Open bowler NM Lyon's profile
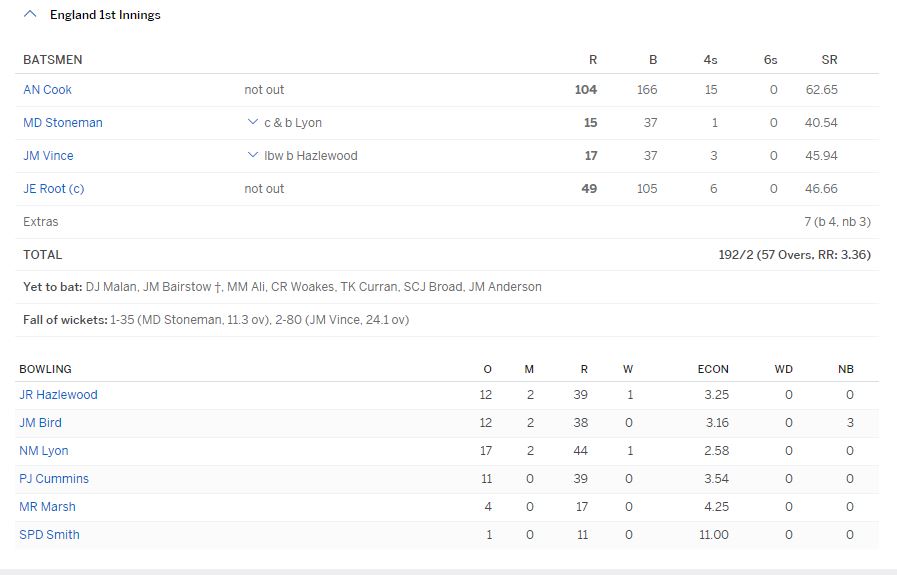Screen dimensions: 897x575 (44, 450)
